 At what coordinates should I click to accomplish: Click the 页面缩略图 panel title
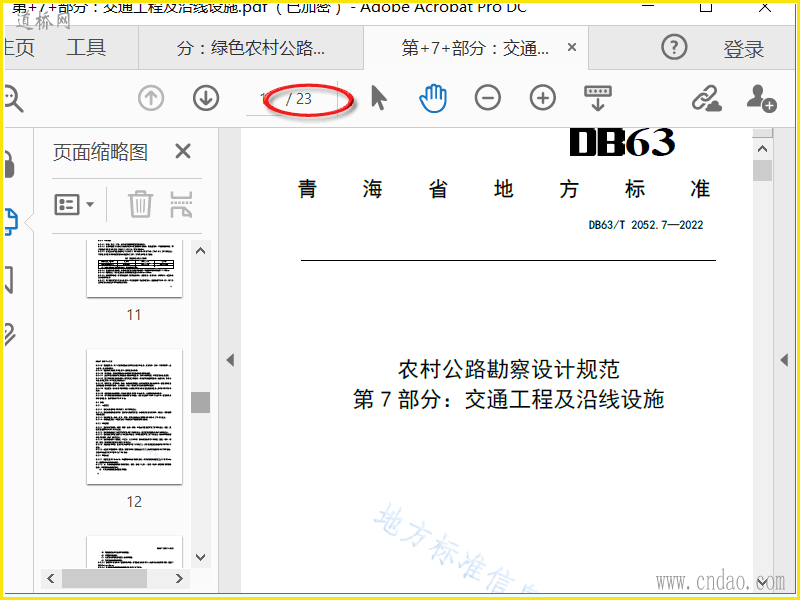pos(101,152)
